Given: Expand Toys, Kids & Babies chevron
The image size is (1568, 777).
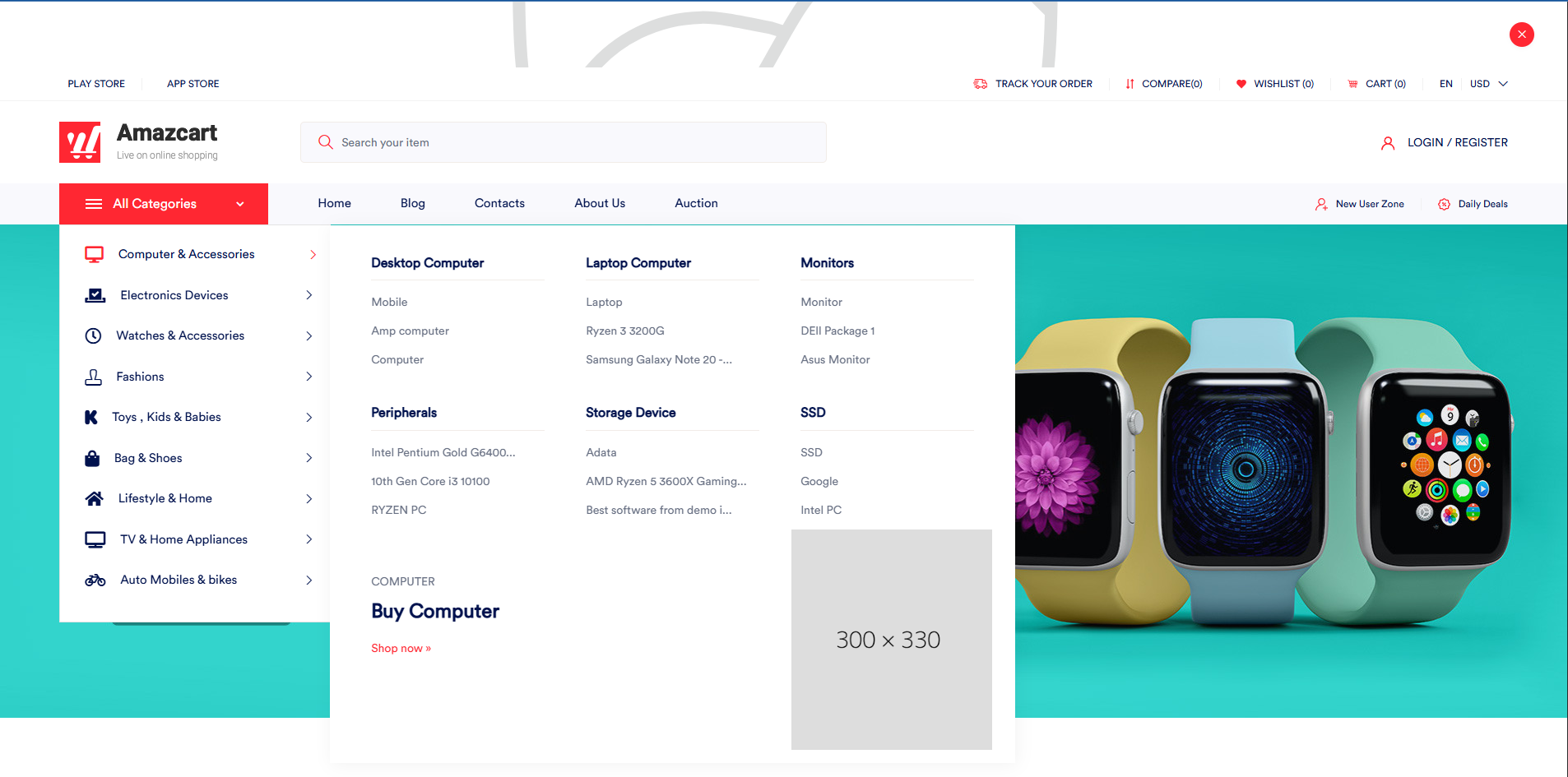Looking at the screenshot, I should 309,417.
